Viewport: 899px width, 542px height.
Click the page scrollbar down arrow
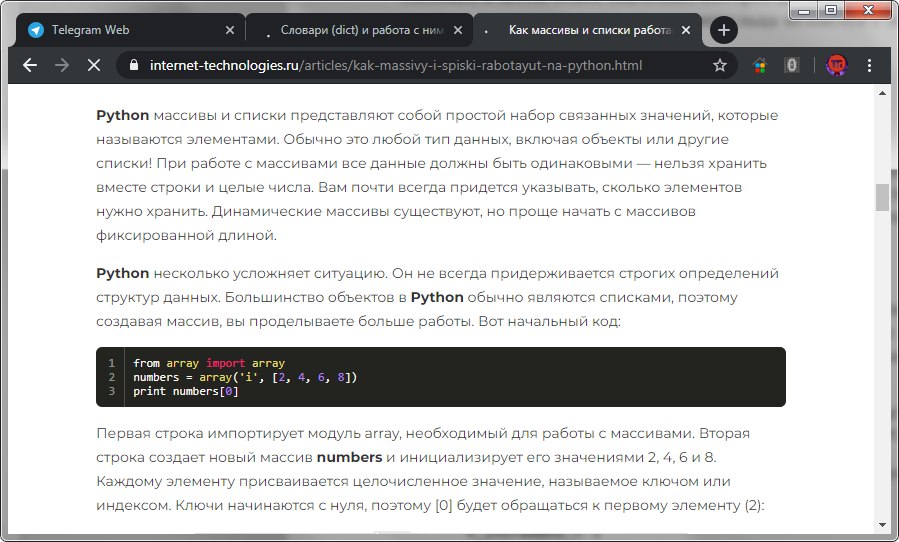pos(882,524)
